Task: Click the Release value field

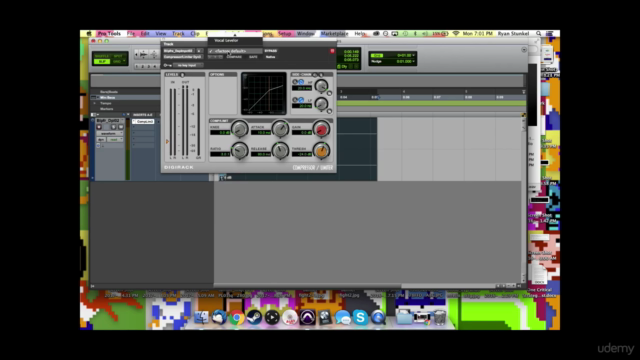Action: coord(261,154)
